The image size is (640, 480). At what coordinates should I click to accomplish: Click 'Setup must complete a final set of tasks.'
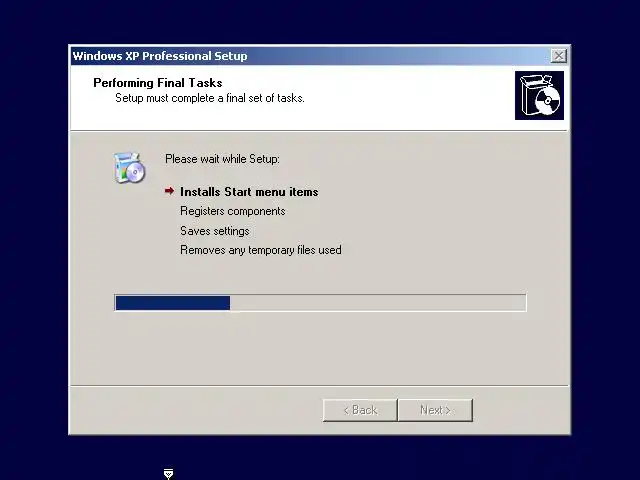(210, 98)
